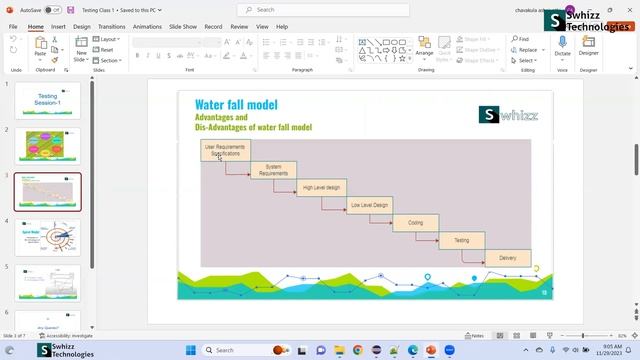Select slide 1 thumbnail Testing Session-1
Screen dimensions: 640x360
coord(48,100)
